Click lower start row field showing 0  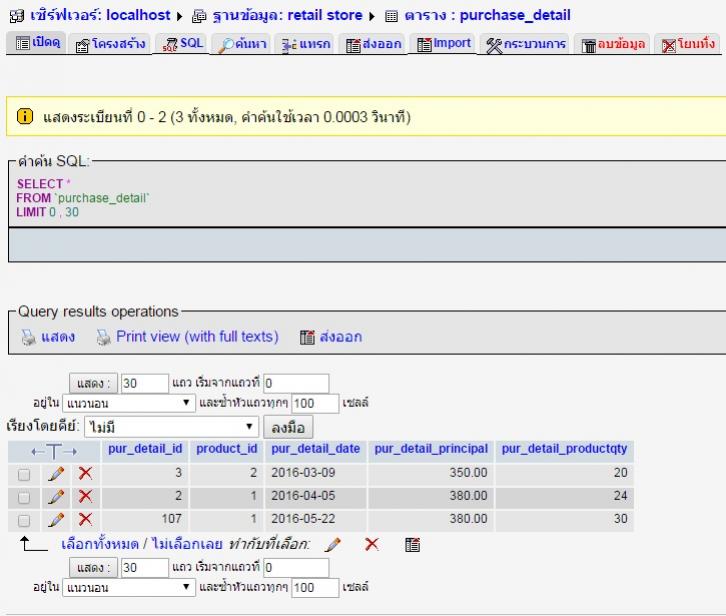pyautogui.click(x=296, y=568)
